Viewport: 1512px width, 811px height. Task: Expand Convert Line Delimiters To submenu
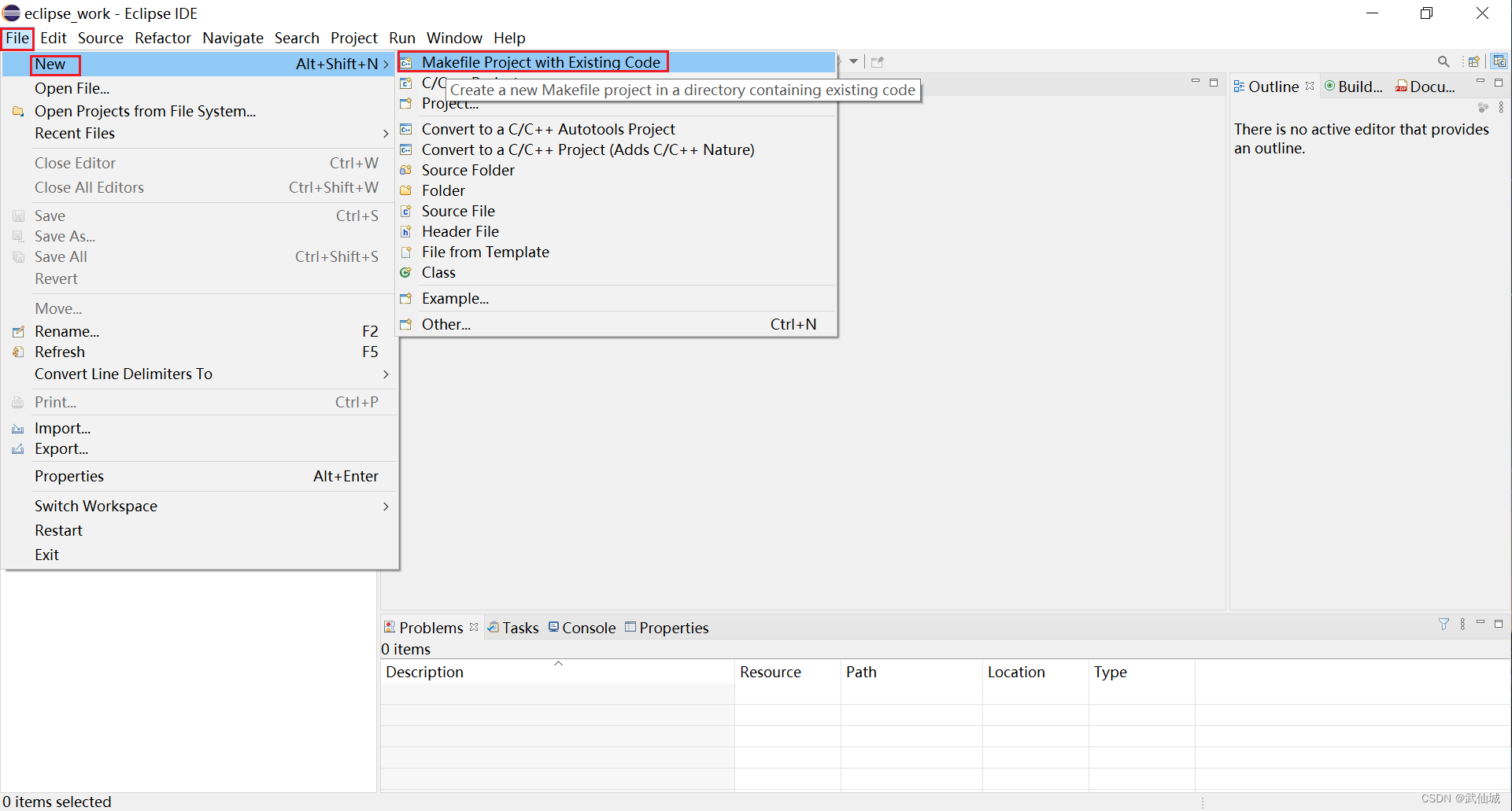pyautogui.click(x=199, y=374)
